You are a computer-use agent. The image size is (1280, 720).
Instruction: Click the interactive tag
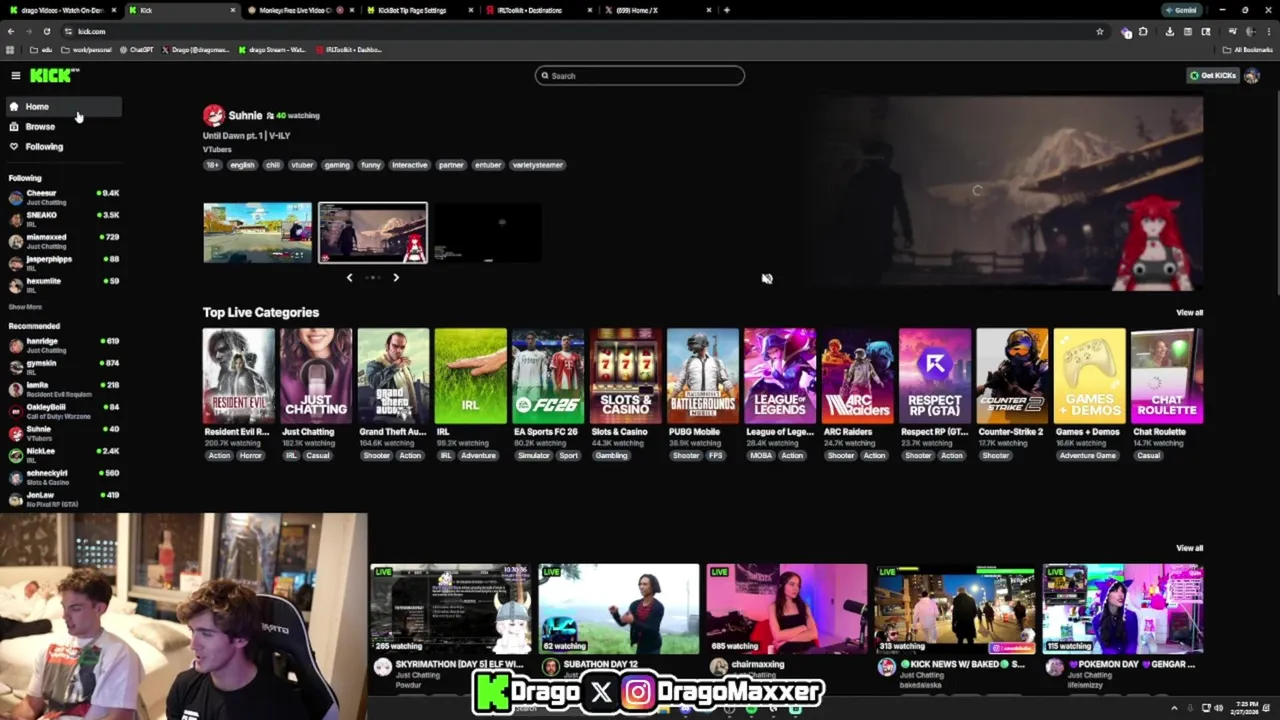tap(409, 165)
